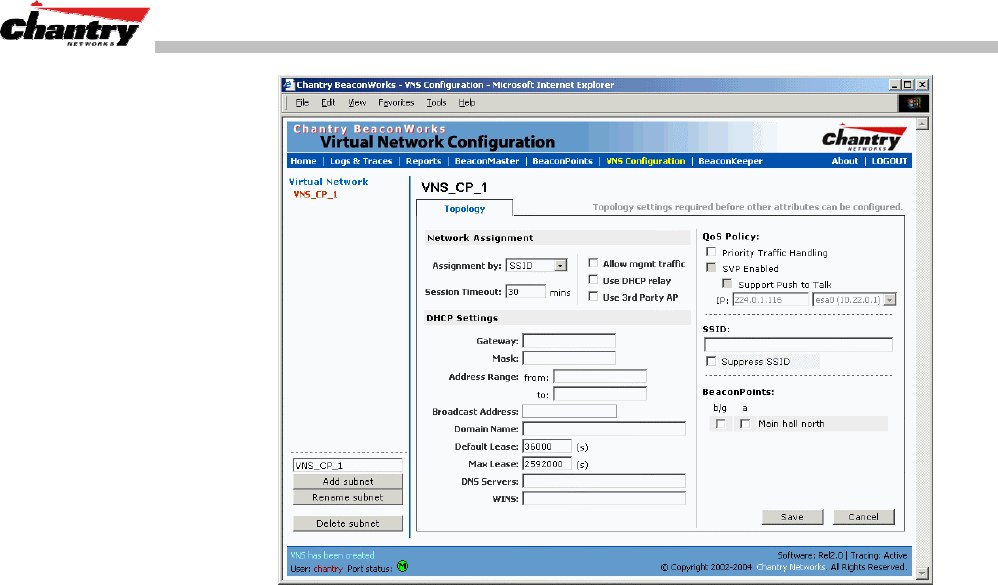Open the Tools menu
Viewport: 998px width, 585px height.
436,102
